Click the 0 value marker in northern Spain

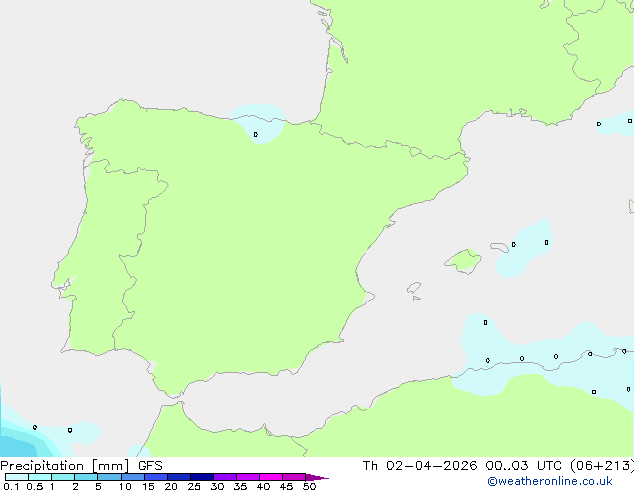click(x=256, y=134)
